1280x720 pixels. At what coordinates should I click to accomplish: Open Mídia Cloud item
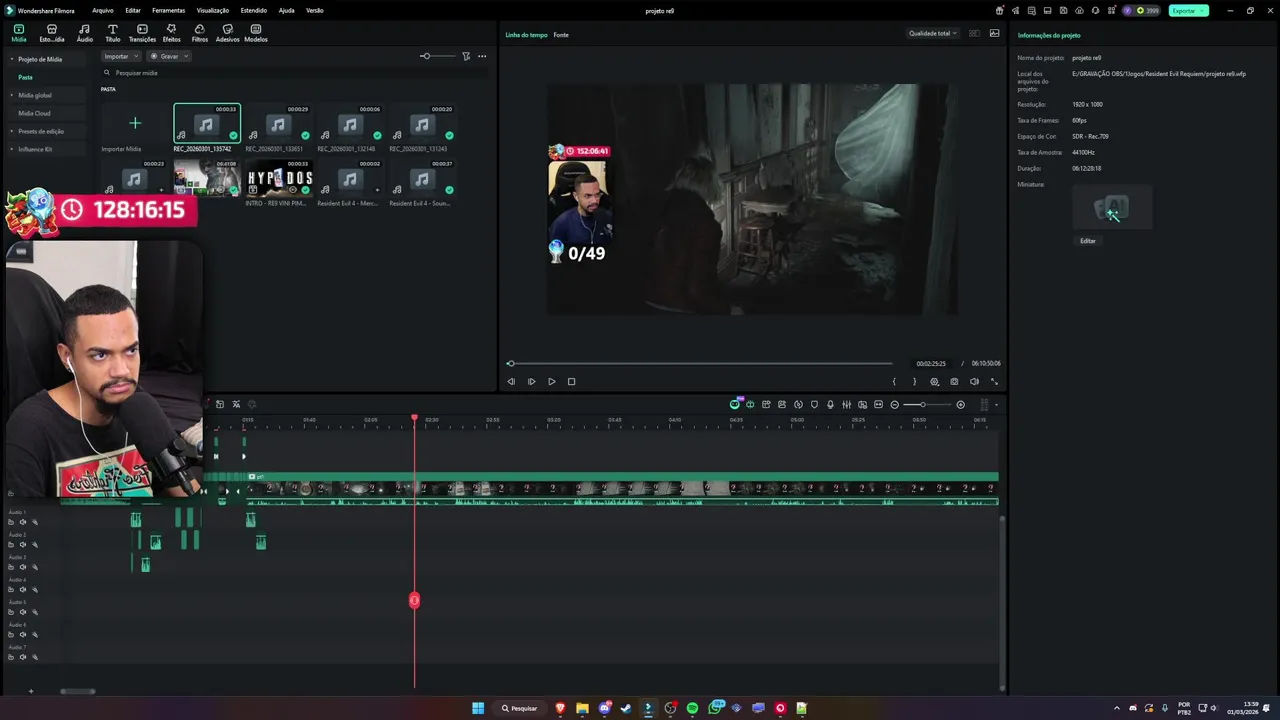pyautogui.click(x=34, y=113)
